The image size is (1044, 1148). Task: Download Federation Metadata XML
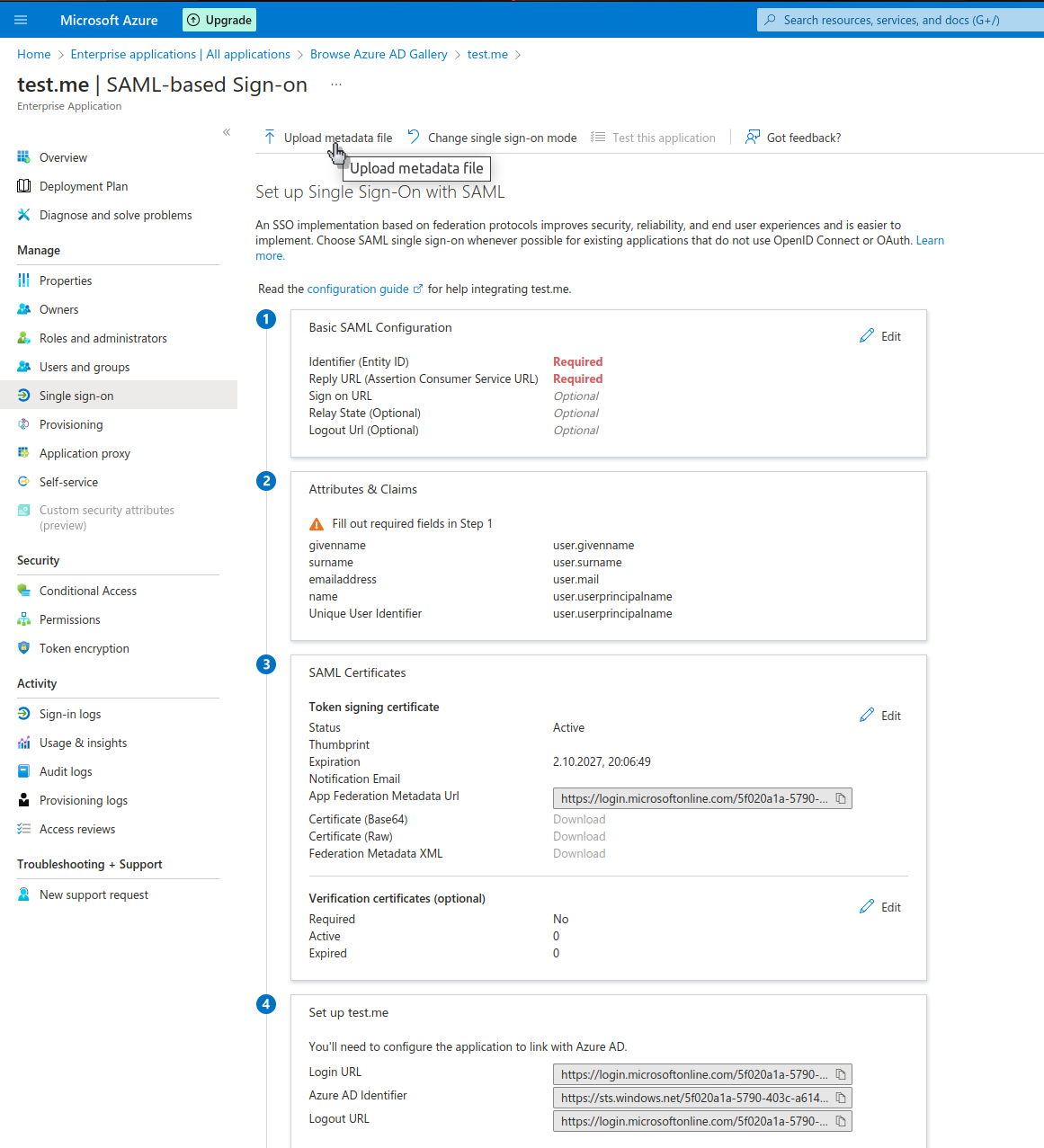579,853
